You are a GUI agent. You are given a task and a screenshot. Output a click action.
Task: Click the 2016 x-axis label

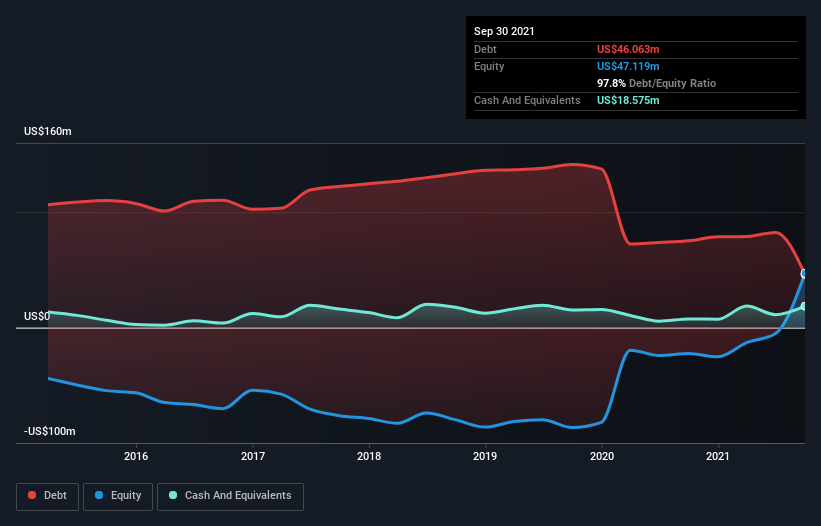point(136,456)
